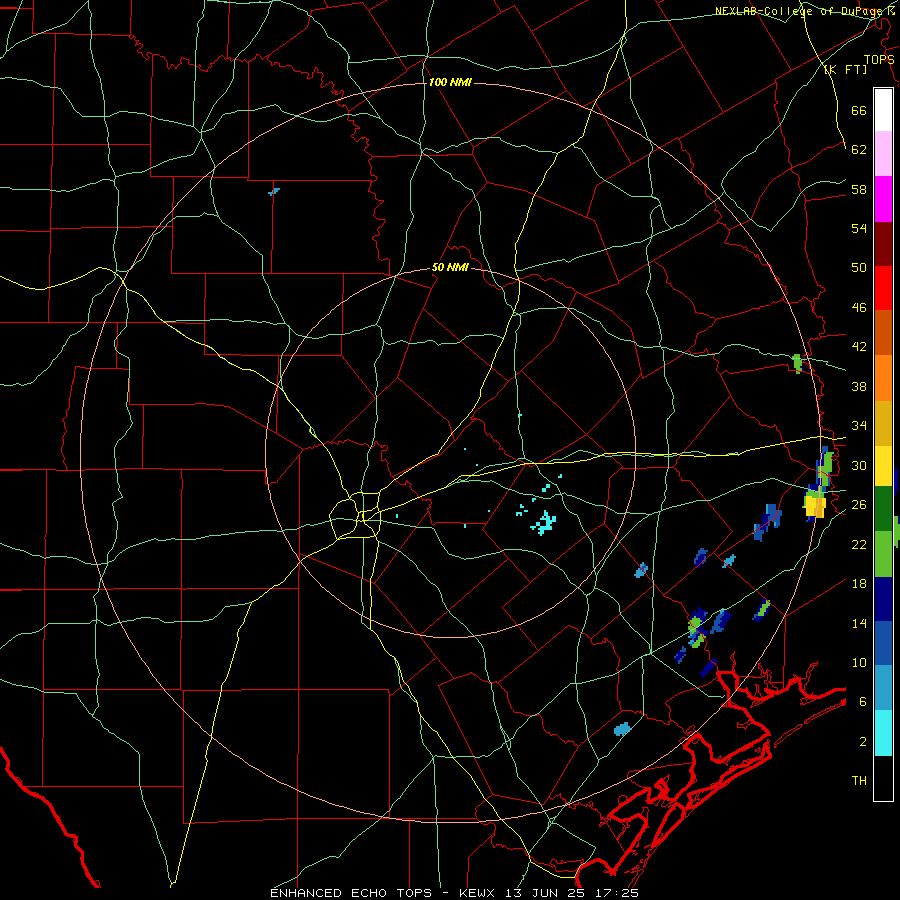
Task: Pick the dark orange legend swatch
Action: coord(883,333)
